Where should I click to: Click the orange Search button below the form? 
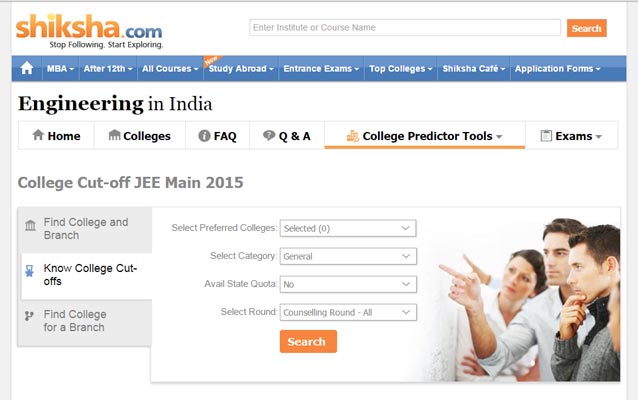click(x=308, y=341)
